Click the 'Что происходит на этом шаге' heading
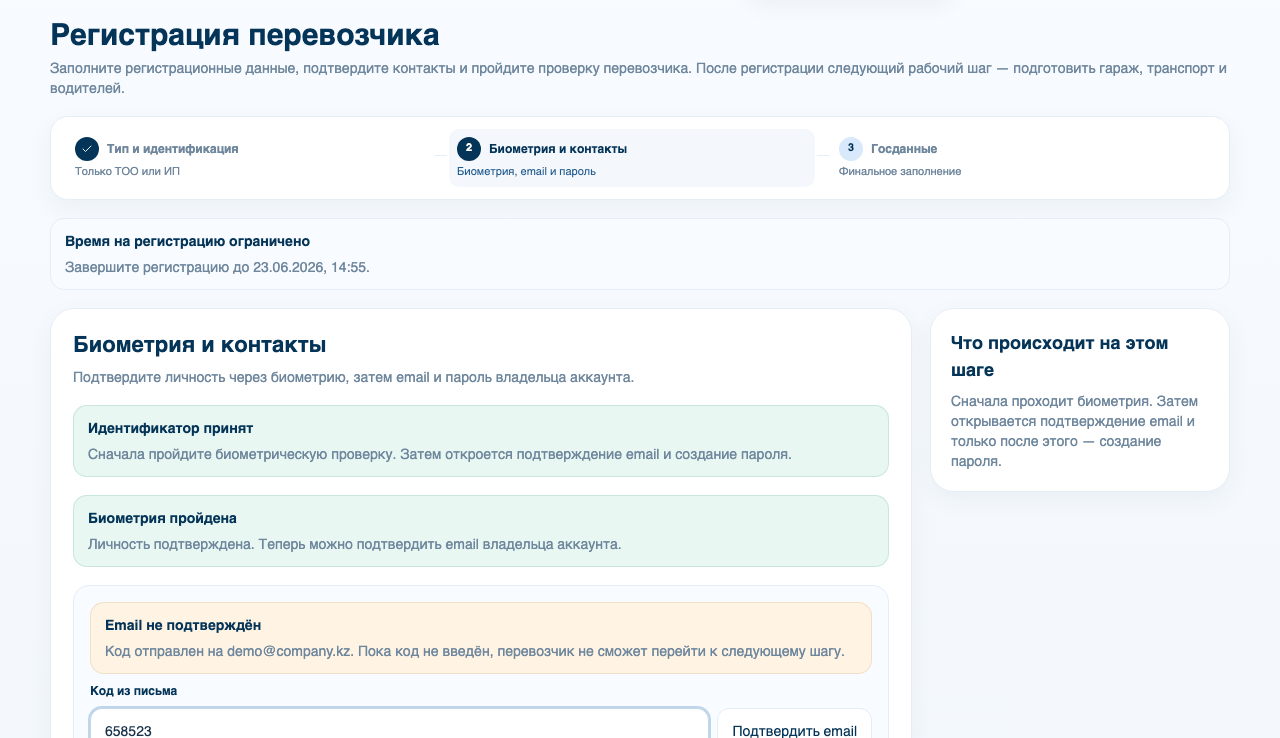 (x=1060, y=356)
